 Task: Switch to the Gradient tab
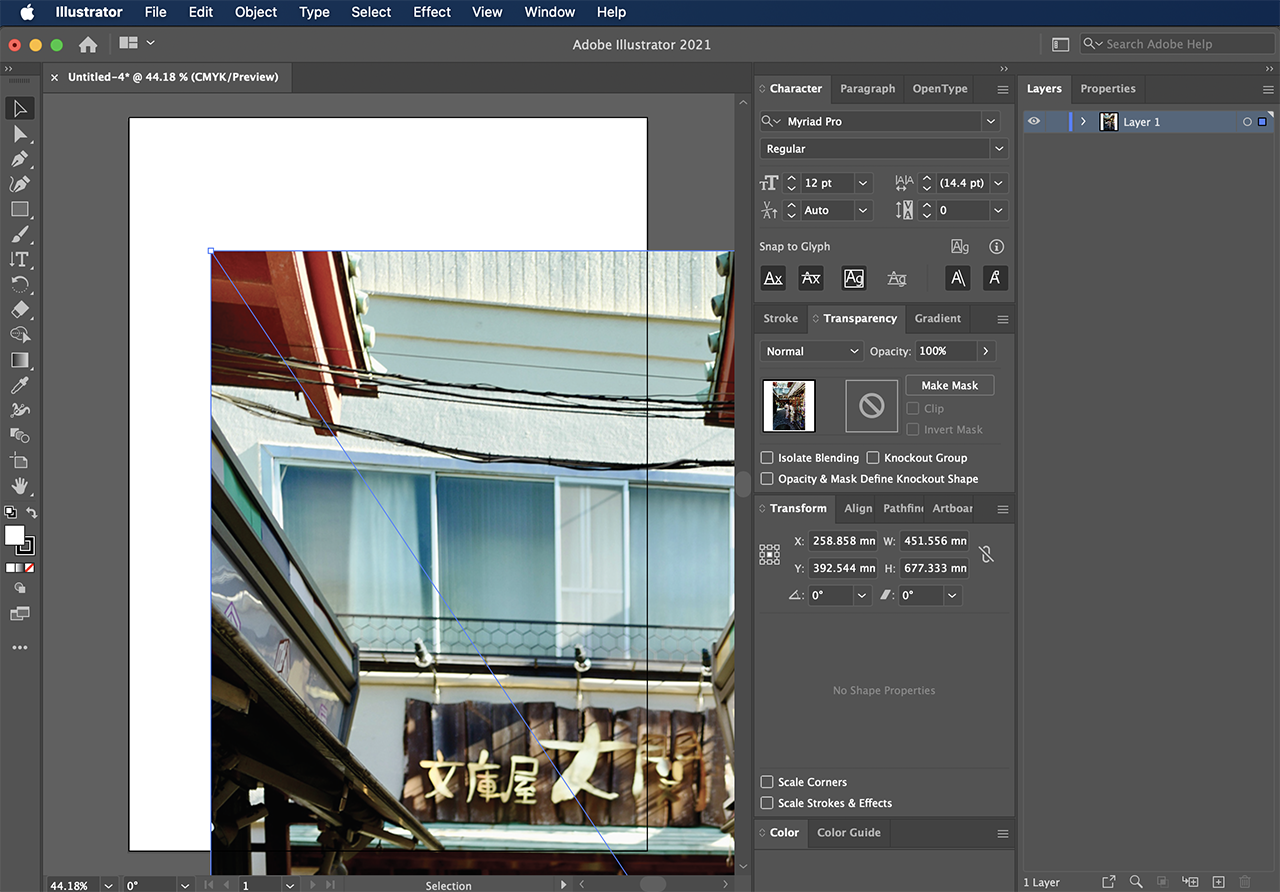pos(937,318)
